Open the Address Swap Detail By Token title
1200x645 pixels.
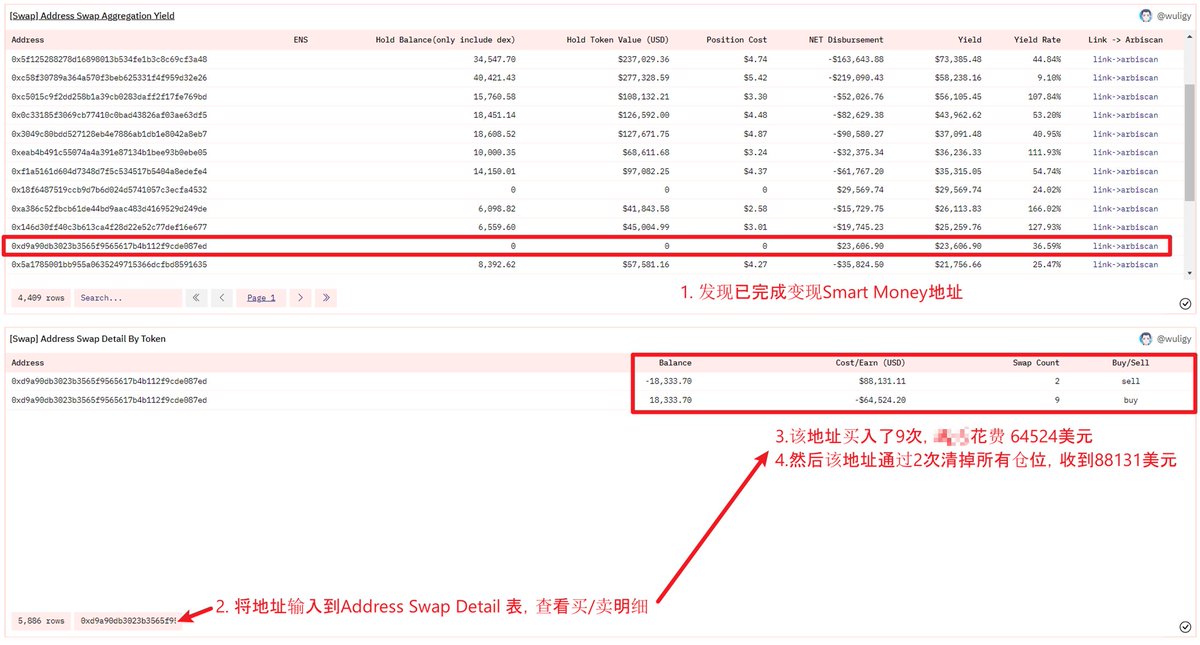(x=88, y=339)
